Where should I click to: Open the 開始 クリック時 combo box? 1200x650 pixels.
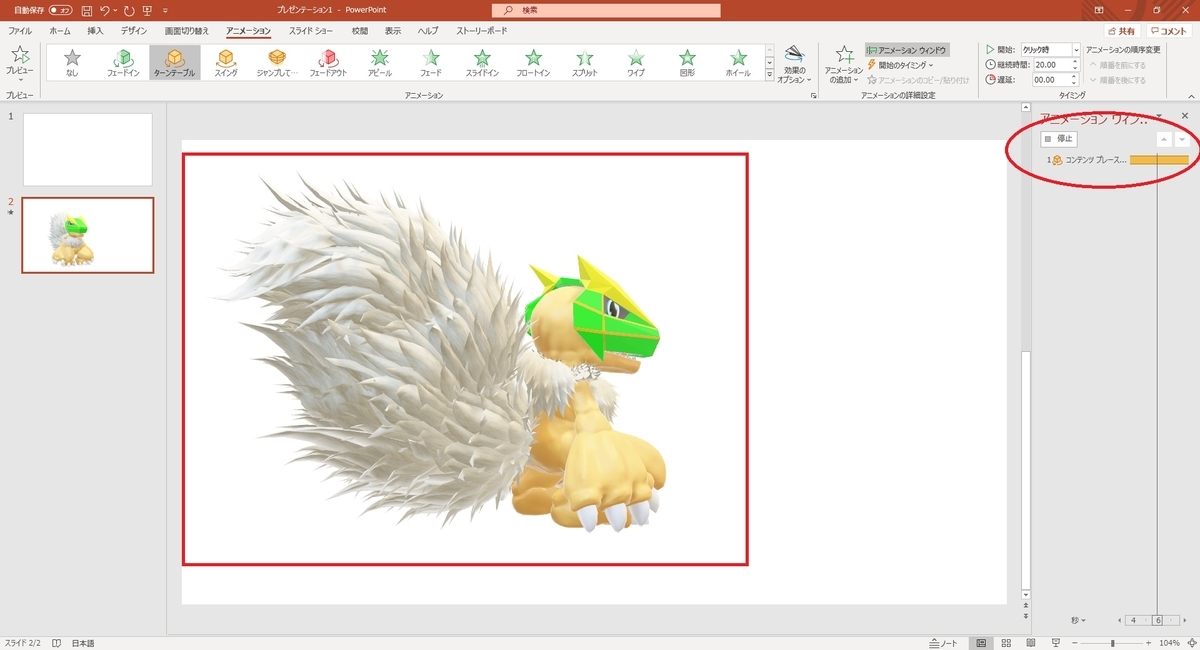(x=1051, y=49)
